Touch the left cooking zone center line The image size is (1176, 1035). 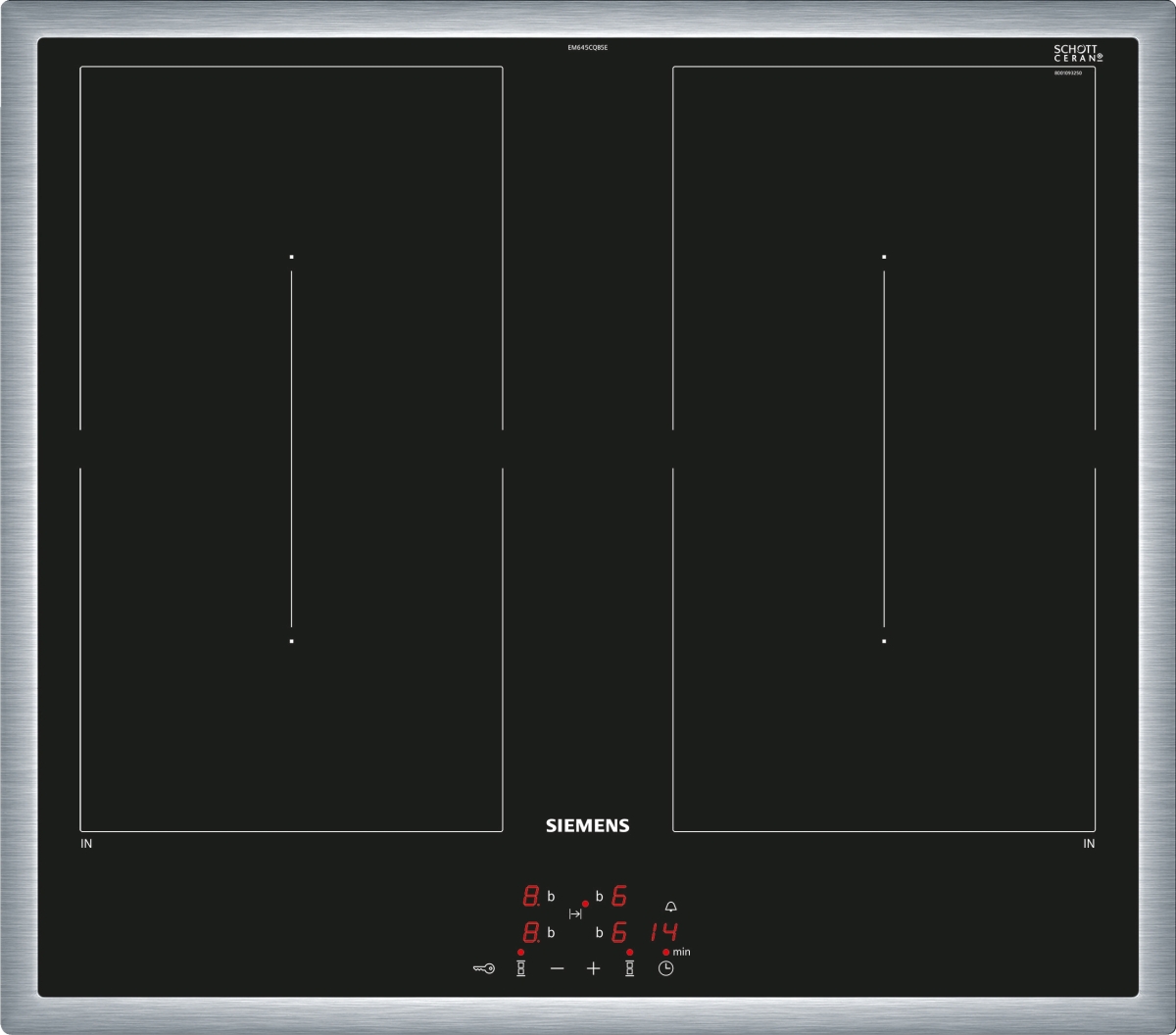click(291, 449)
